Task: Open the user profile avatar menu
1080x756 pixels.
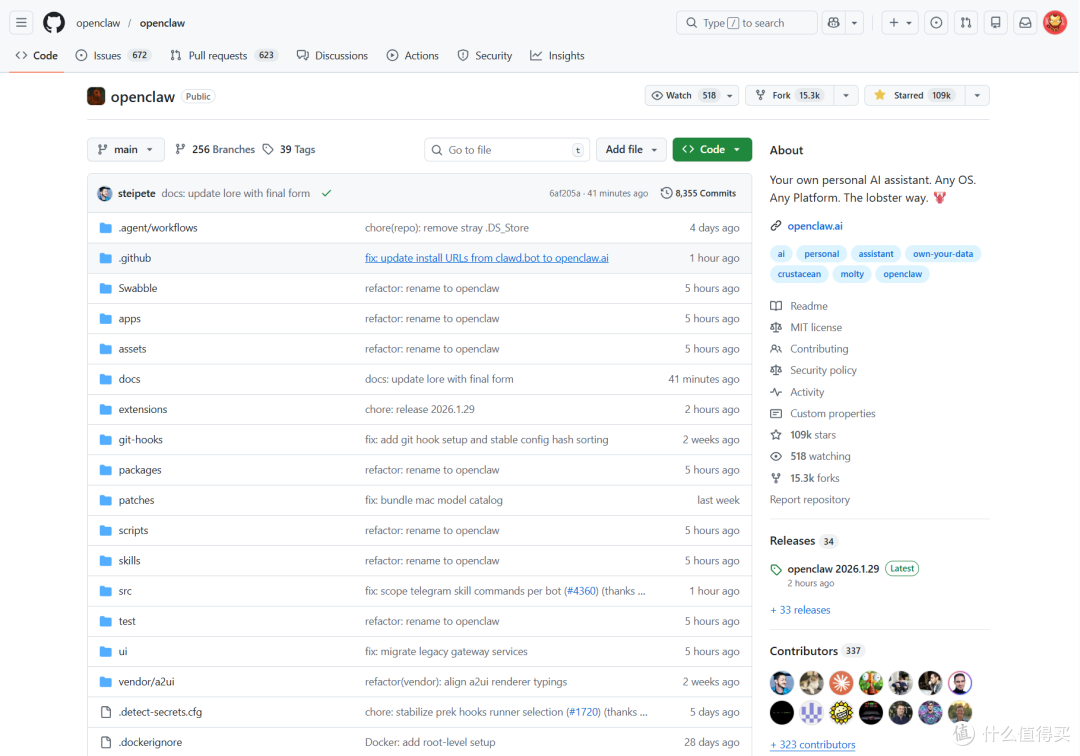Action: [1055, 23]
